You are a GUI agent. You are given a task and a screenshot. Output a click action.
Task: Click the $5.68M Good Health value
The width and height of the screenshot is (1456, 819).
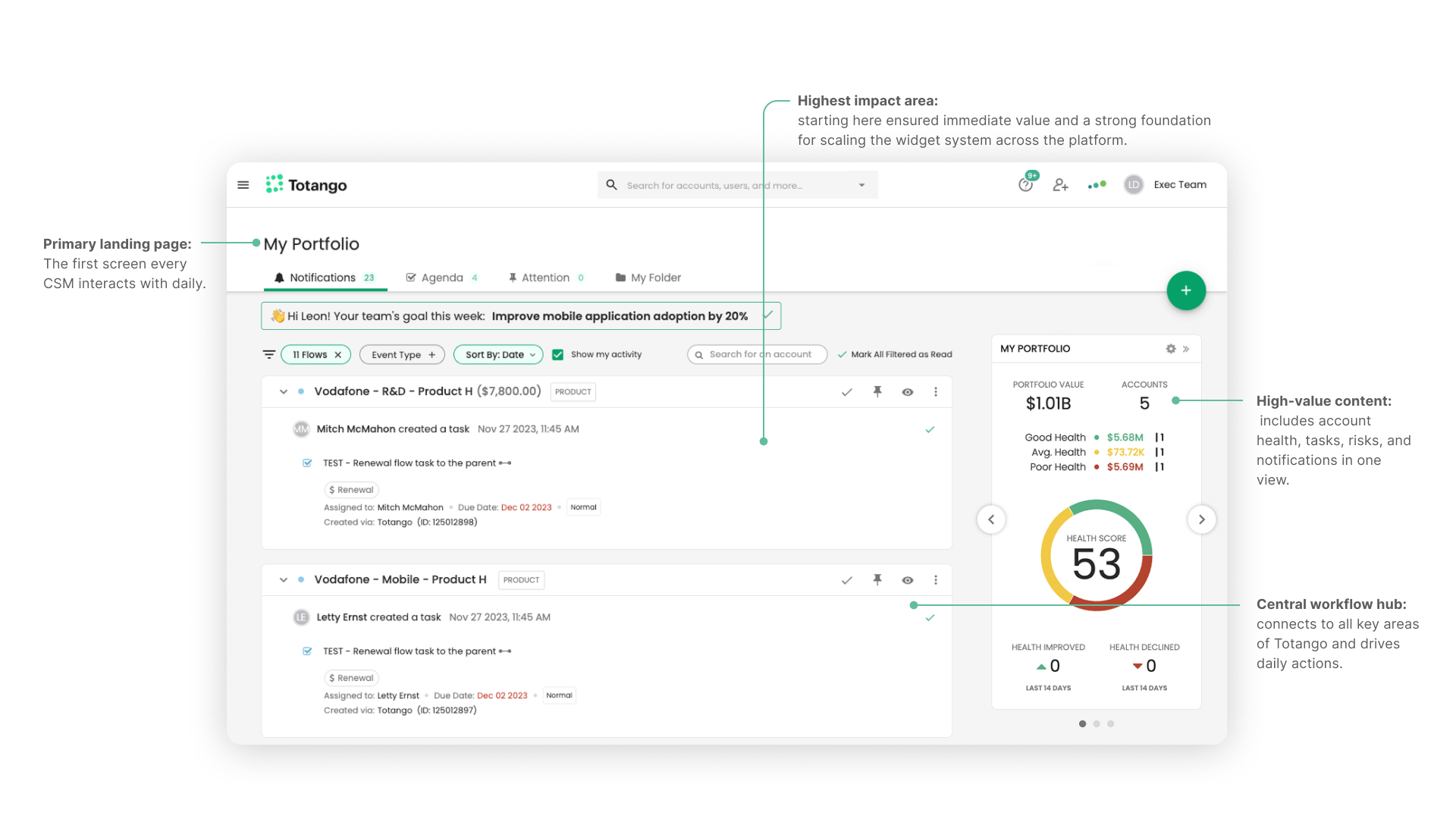[x=1125, y=438]
